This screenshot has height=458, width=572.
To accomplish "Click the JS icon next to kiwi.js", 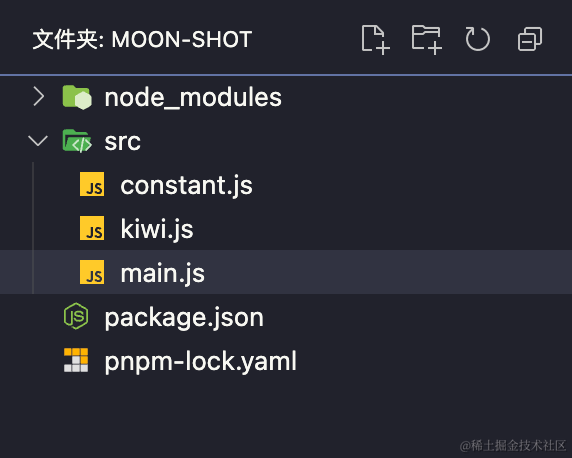I will 92,228.
